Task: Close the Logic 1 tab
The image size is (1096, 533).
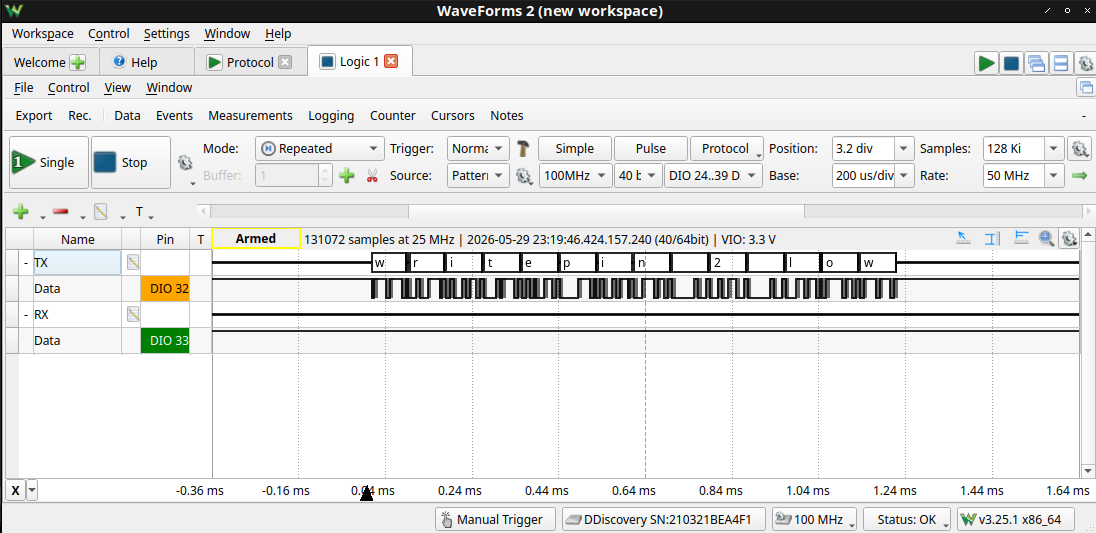Action: coord(391,61)
